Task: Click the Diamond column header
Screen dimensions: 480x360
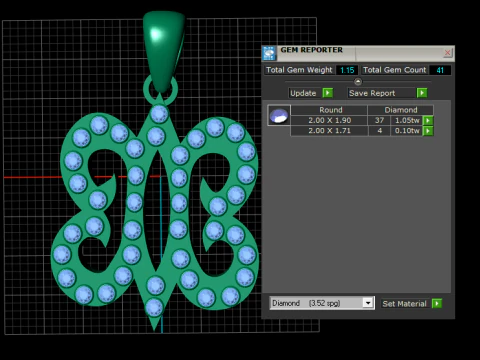Action: (x=401, y=110)
